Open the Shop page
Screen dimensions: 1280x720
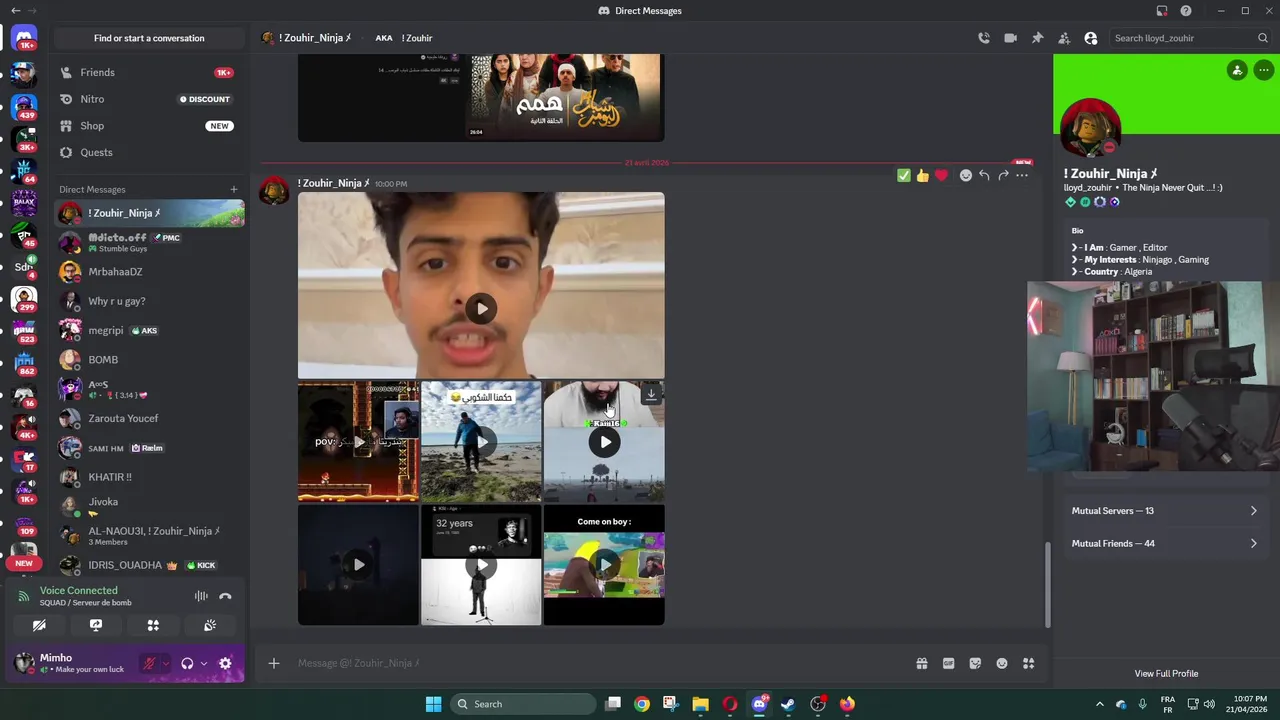149,126
